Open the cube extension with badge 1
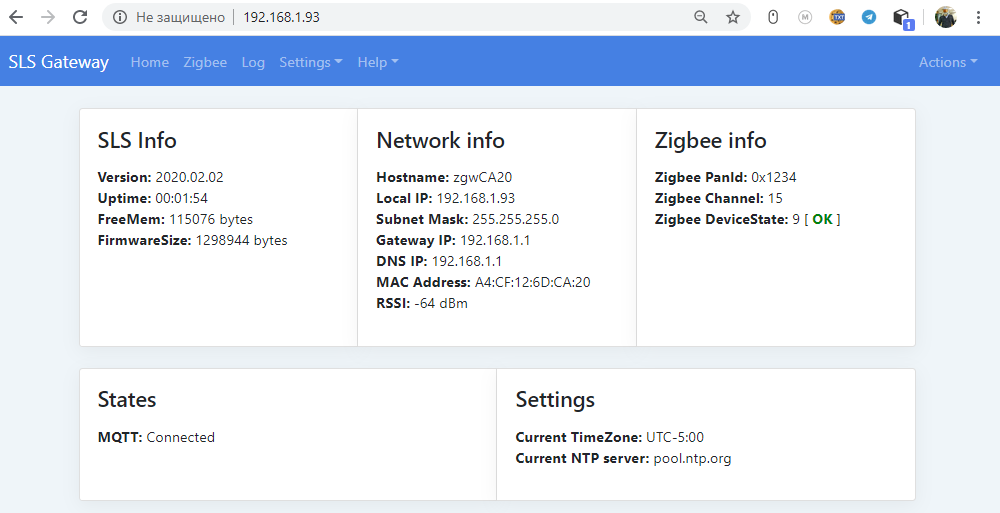Screen dimensions: 1000x513 point(902,18)
